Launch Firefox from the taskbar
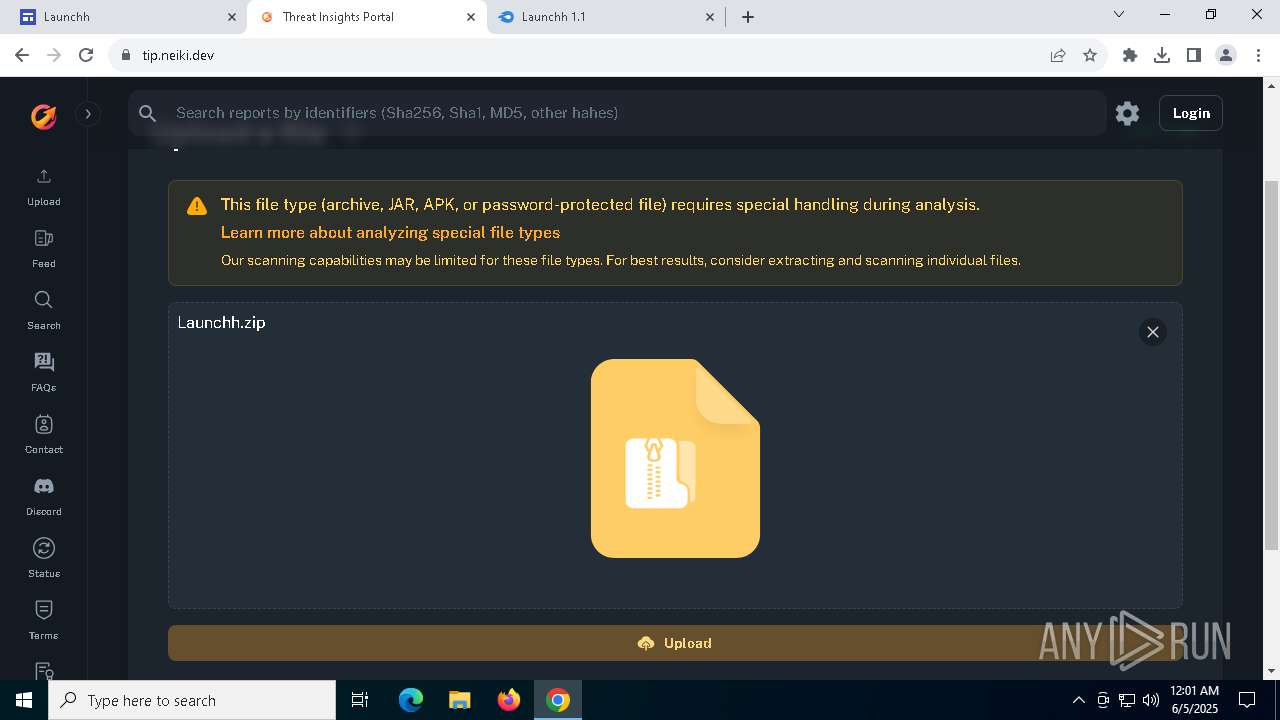This screenshot has width=1280, height=720. point(509,700)
